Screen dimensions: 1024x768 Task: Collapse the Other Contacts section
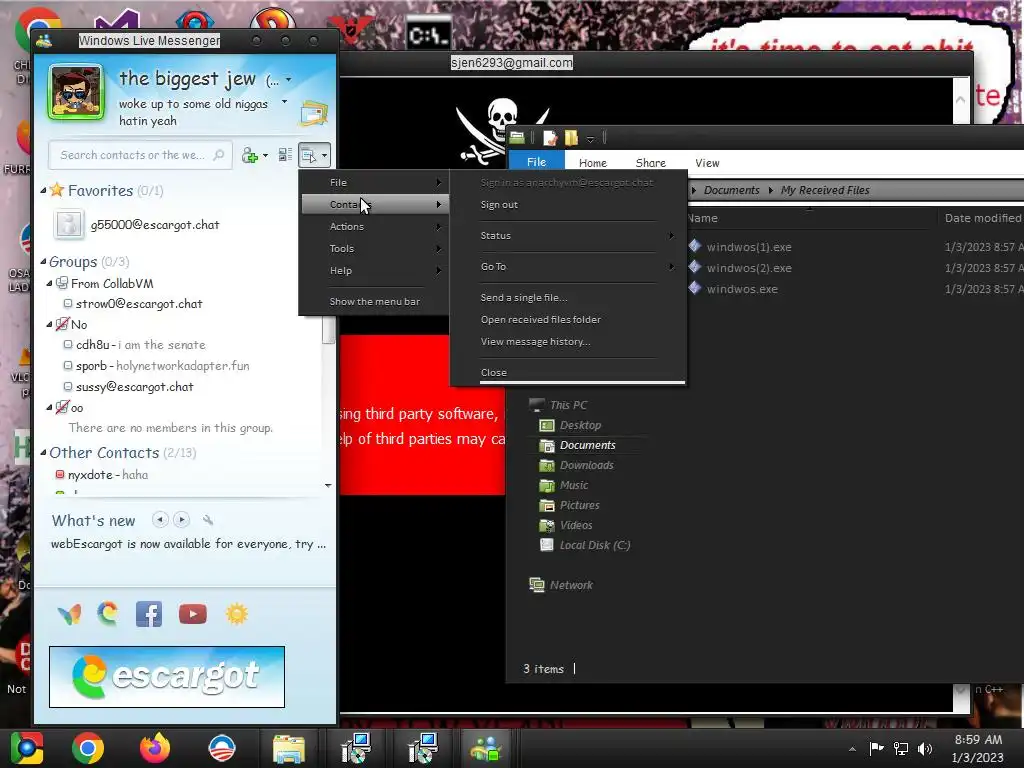[43, 453]
